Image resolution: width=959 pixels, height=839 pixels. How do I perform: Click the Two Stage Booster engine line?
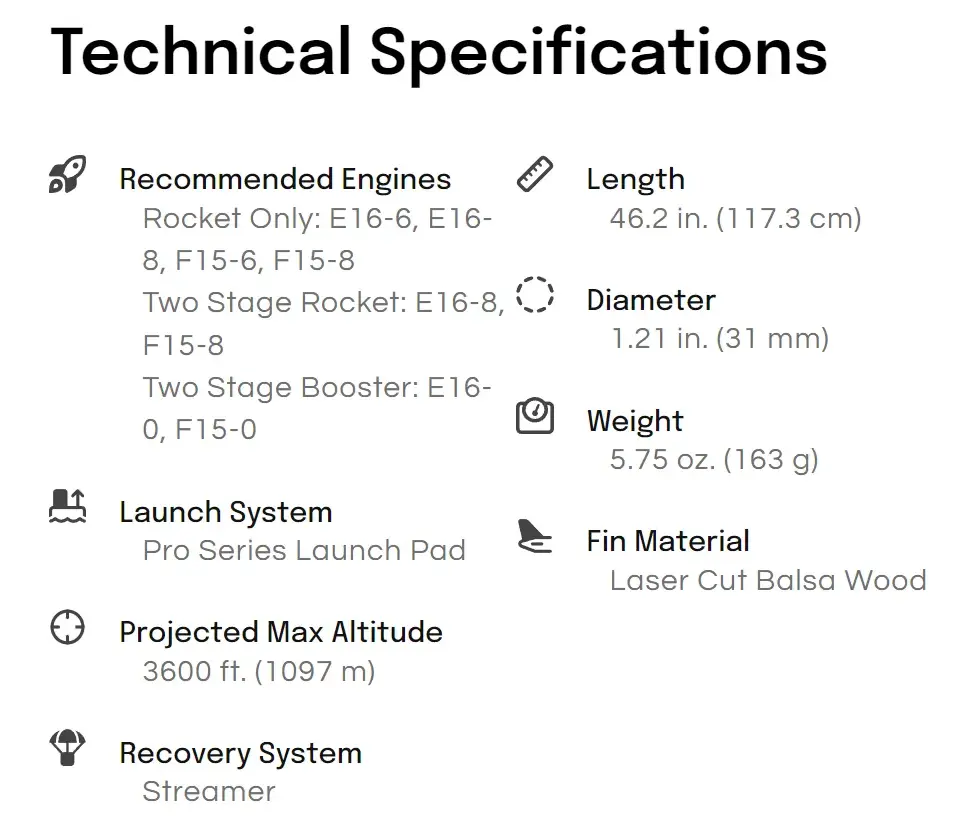coord(317,408)
